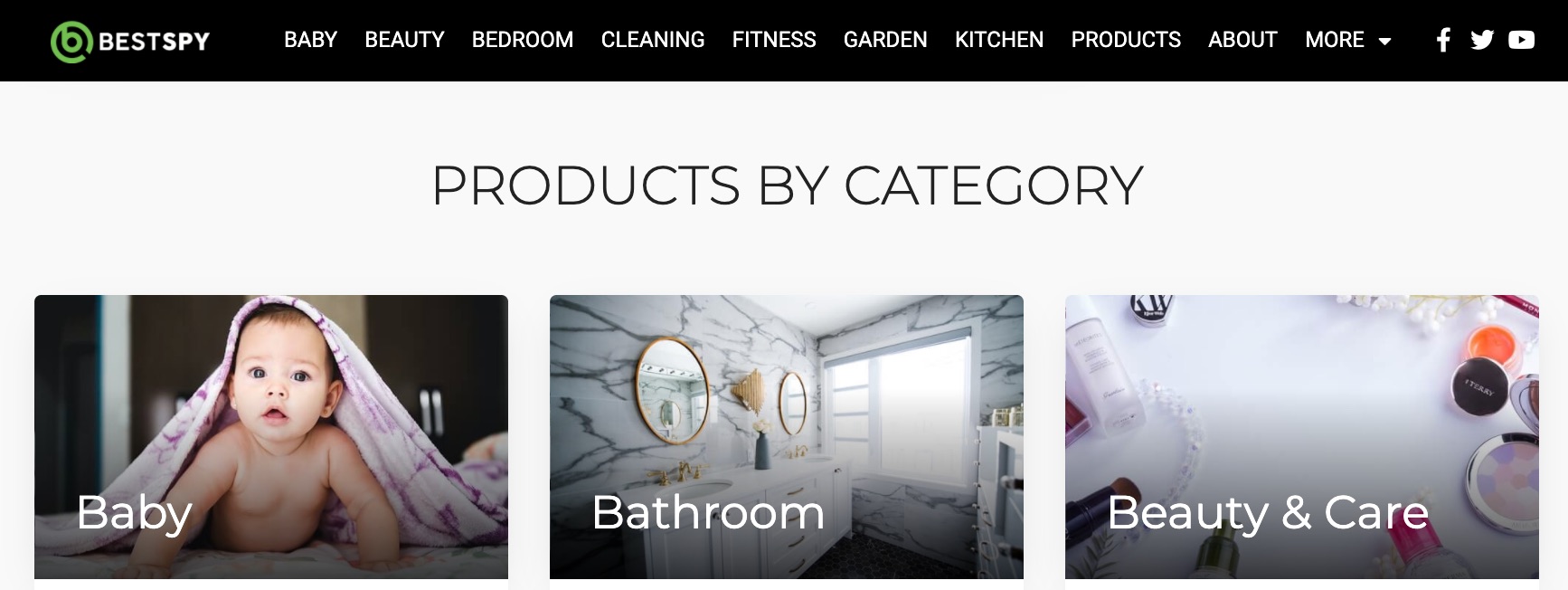Open the BEAUTY navigation link
The width and height of the screenshot is (1568, 590).
tap(404, 40)
